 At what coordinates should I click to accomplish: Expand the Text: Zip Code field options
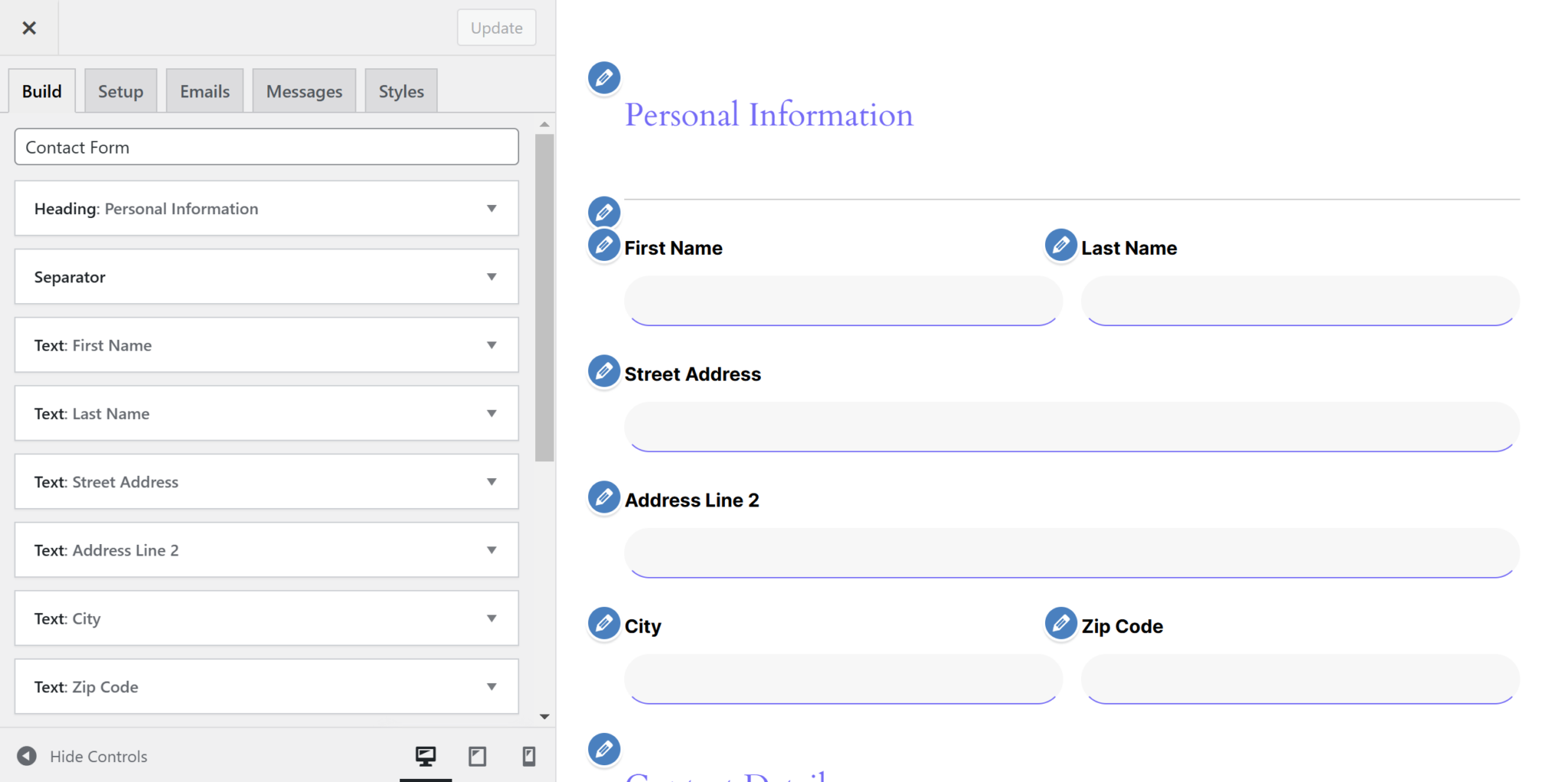492,686
